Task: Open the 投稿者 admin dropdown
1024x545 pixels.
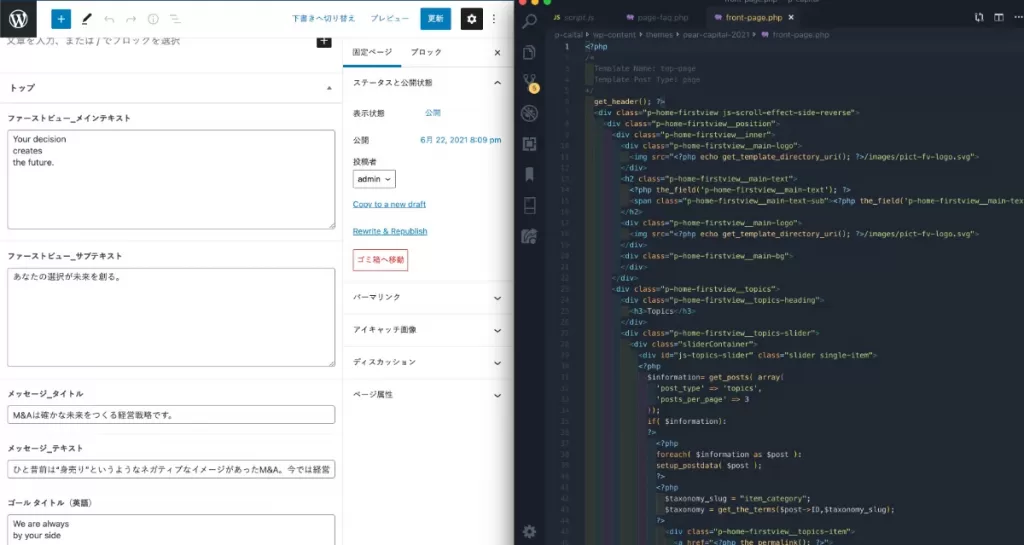Action: click(x=375, y=179)
